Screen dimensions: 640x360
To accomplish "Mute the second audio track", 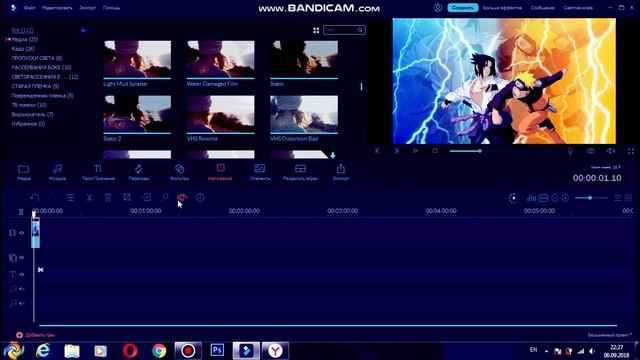I will [x=22, y=303].
